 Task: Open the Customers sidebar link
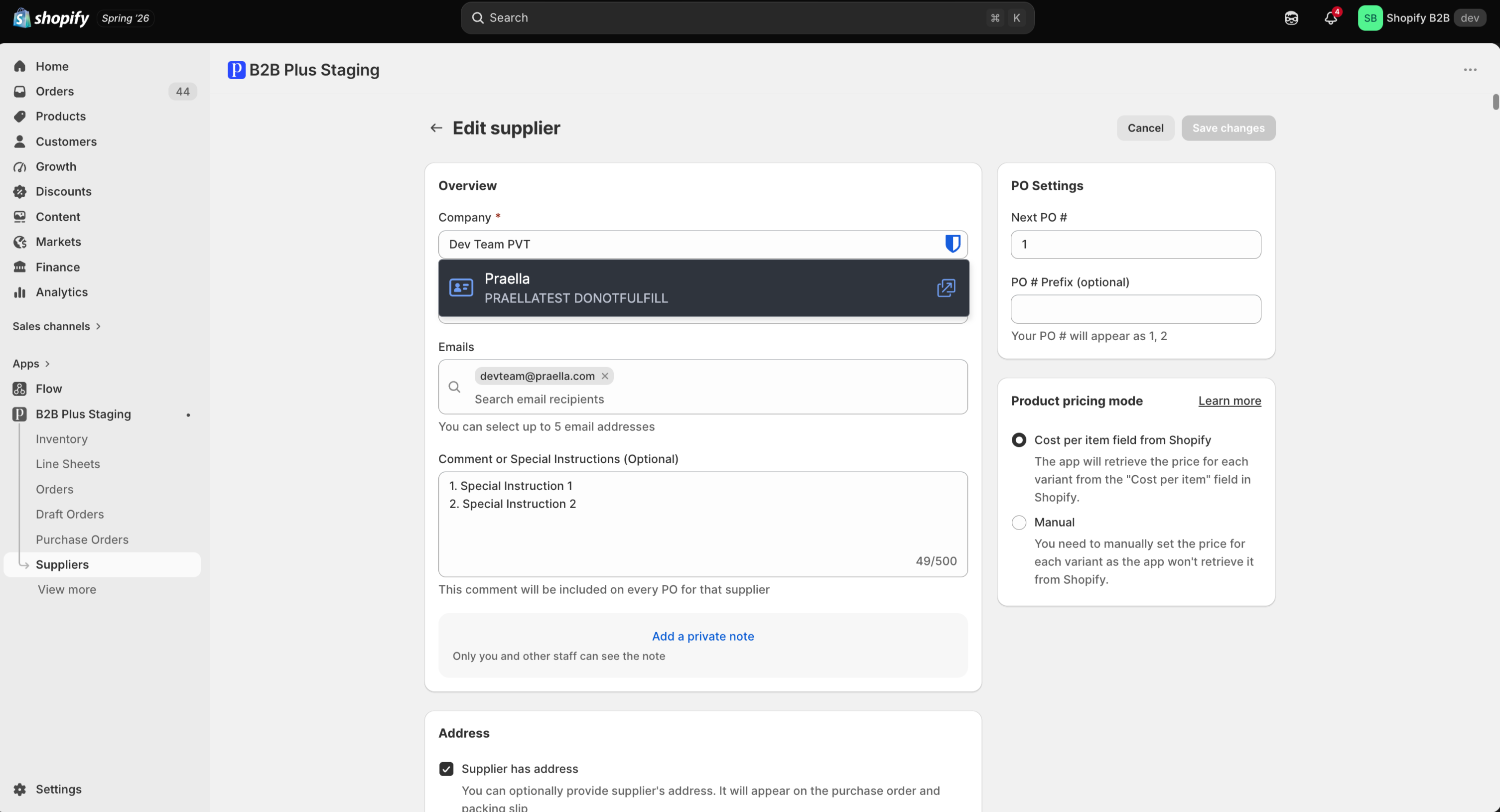click(x=66, y=141)
